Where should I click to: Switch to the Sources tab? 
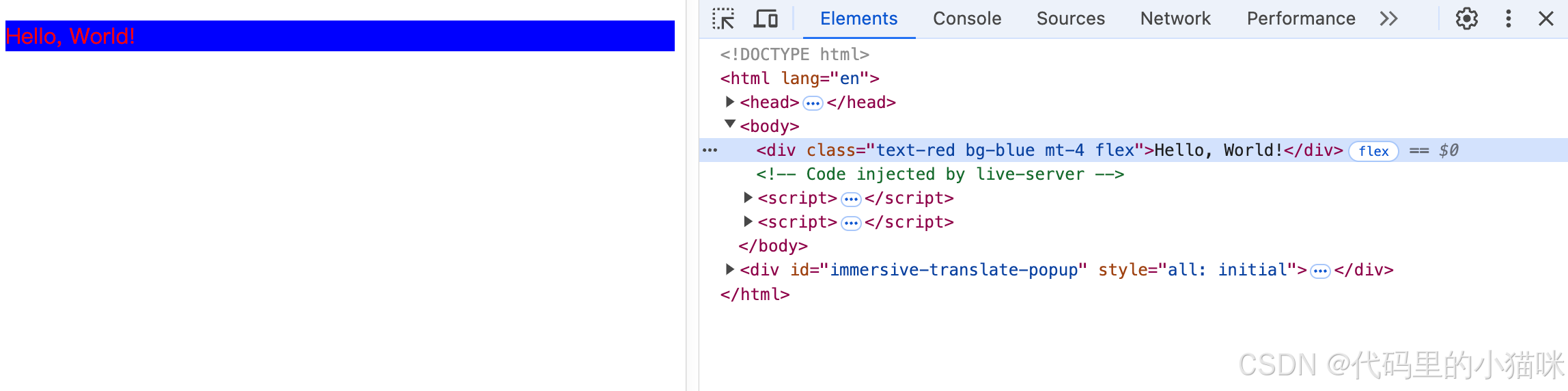[x=1070, y=18]
